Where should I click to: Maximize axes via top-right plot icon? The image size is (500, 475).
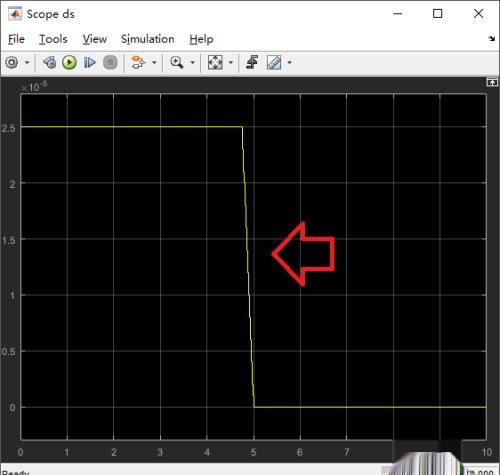click(x=492, y=82)
